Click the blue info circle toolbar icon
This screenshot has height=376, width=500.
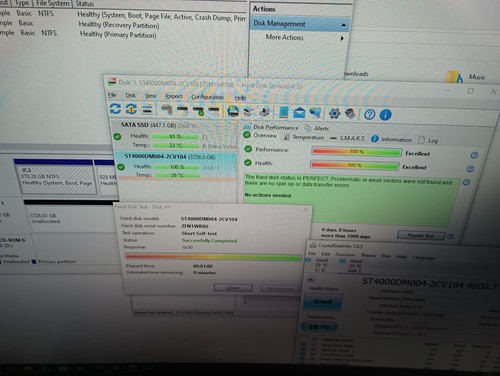click(385, 115)
